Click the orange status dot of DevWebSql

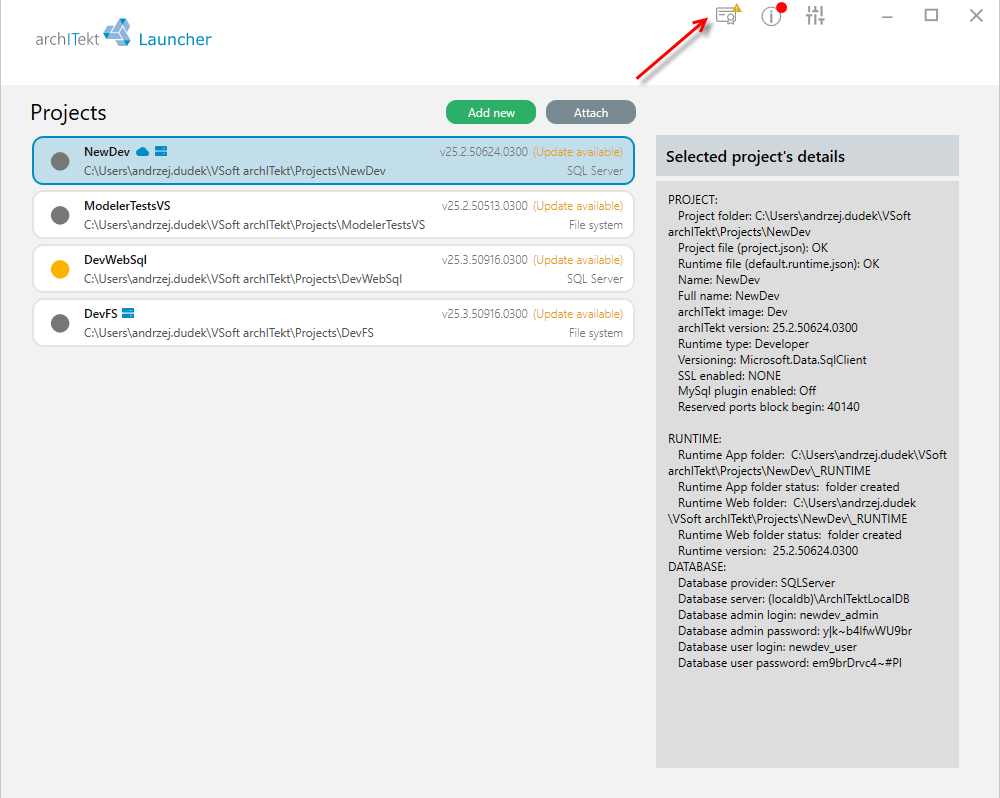click(60, 269)
